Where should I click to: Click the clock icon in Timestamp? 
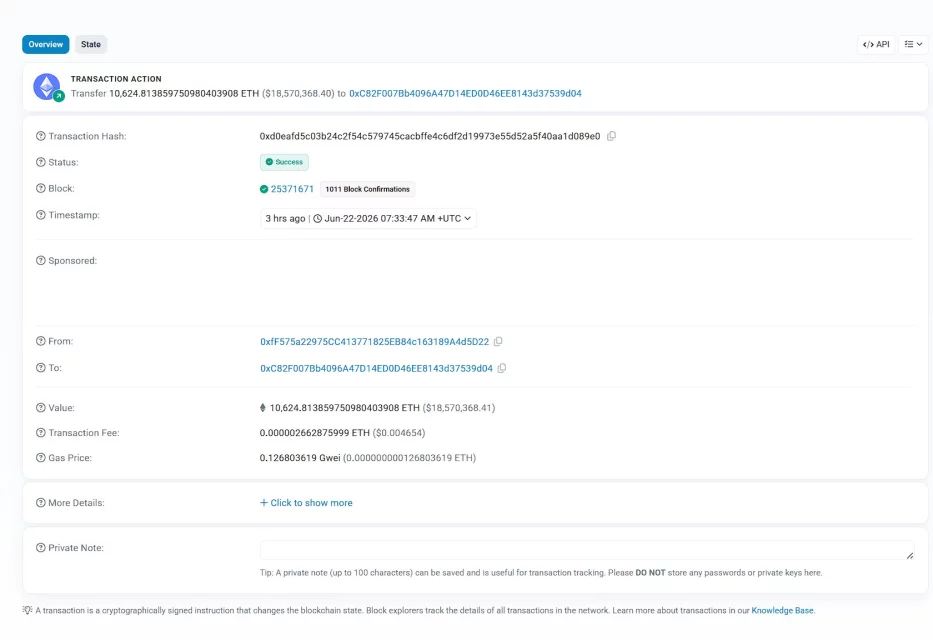click(x=318, y=218)
